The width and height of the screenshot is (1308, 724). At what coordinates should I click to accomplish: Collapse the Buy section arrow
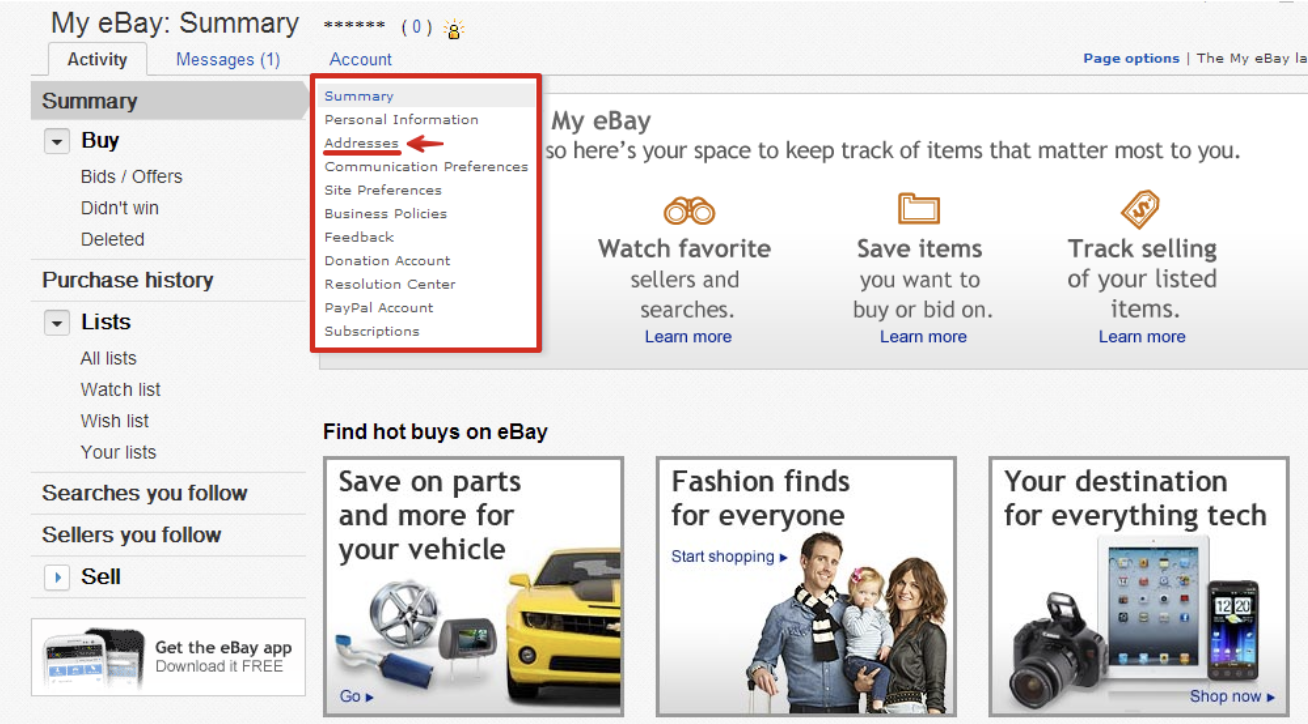tap(57, 142)
